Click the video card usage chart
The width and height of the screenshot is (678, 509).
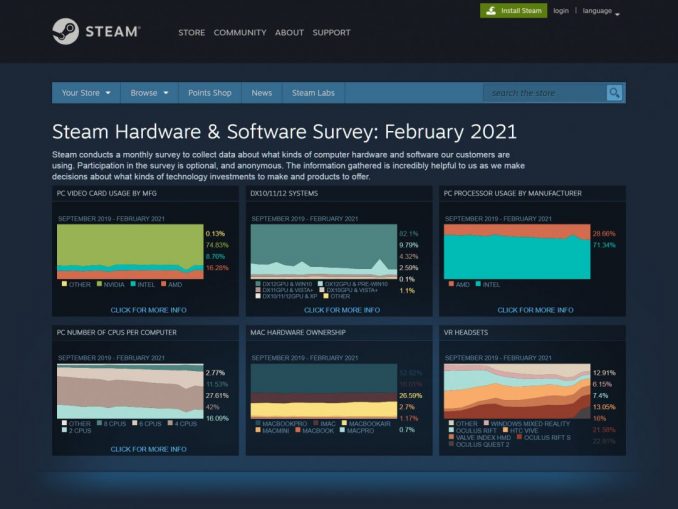(130, 252)
